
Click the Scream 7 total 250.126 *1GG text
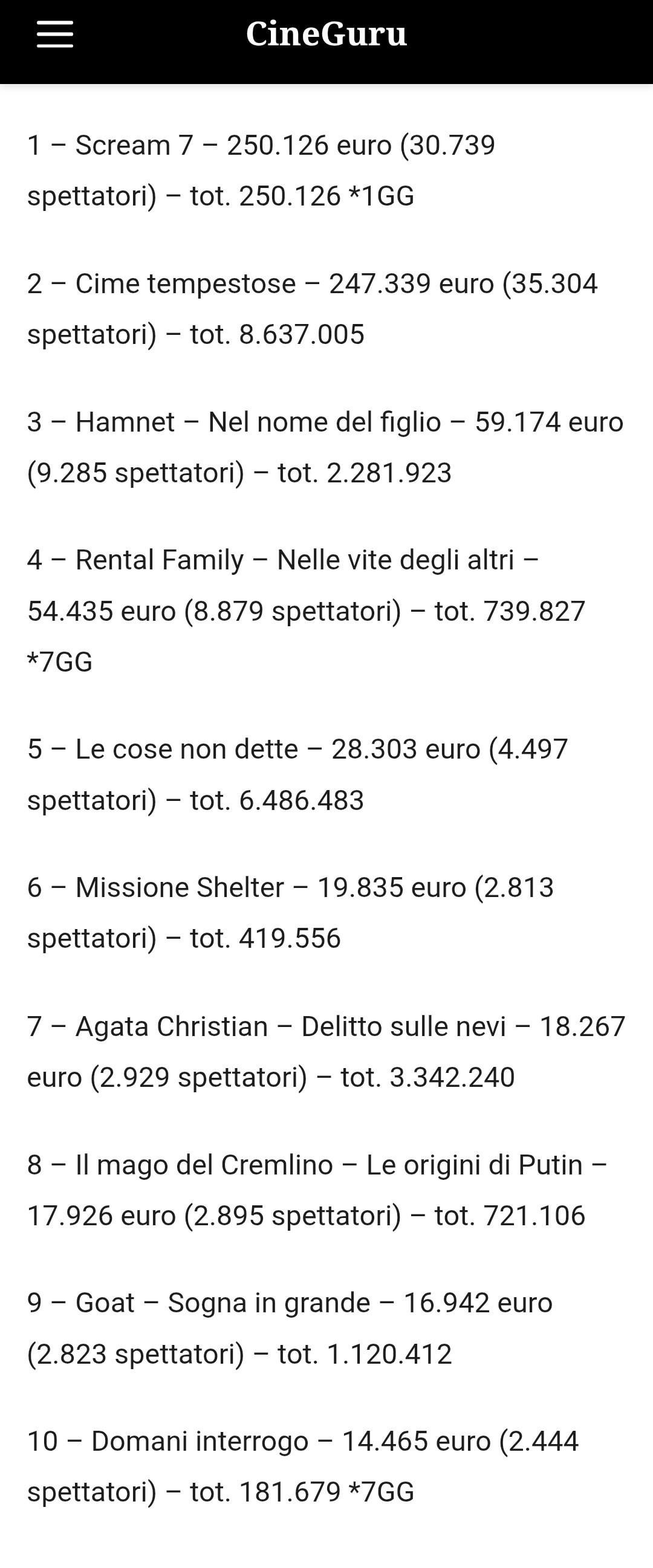[302, 196]
